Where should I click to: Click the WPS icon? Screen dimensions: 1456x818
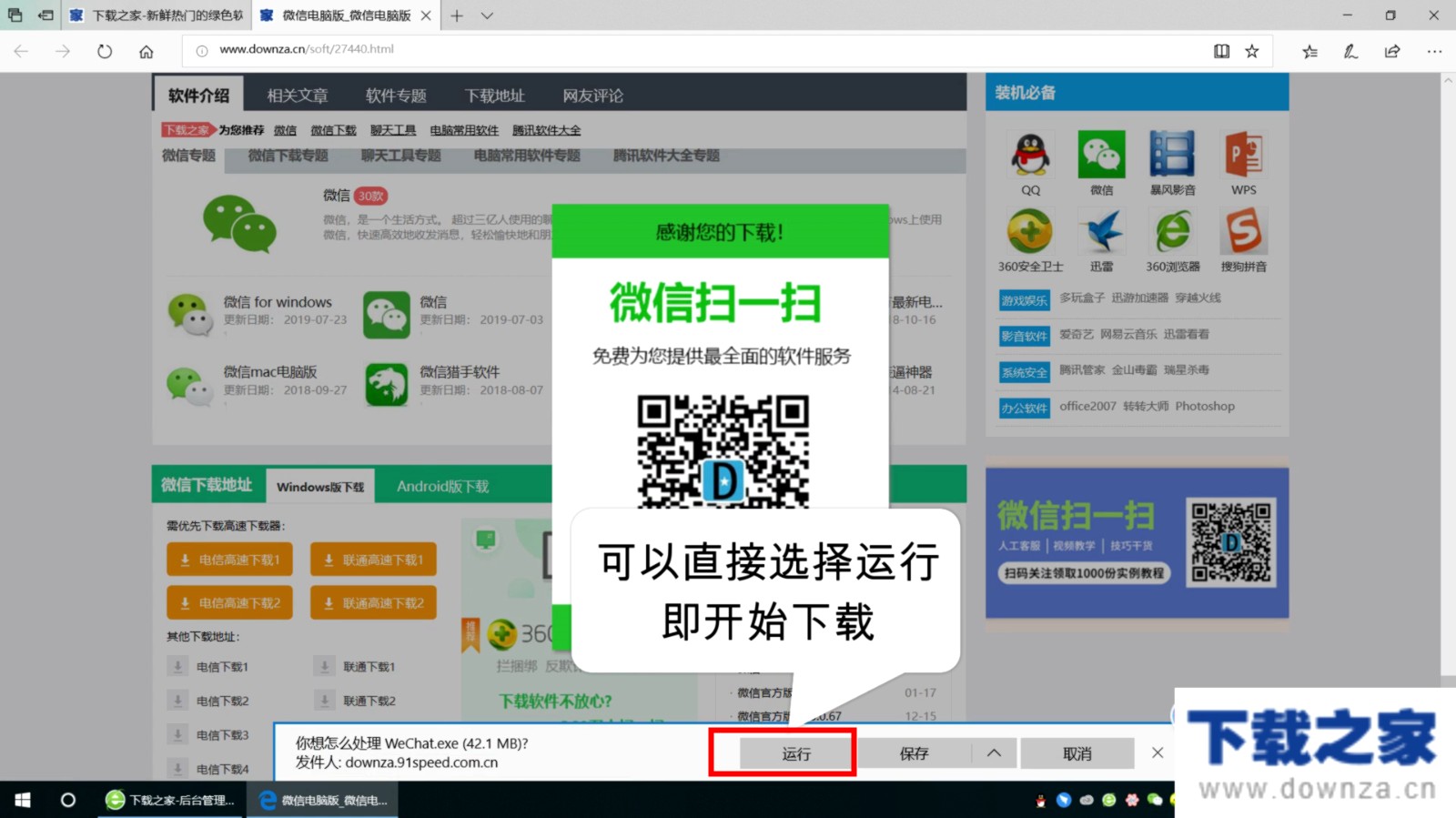point(1243,155)
